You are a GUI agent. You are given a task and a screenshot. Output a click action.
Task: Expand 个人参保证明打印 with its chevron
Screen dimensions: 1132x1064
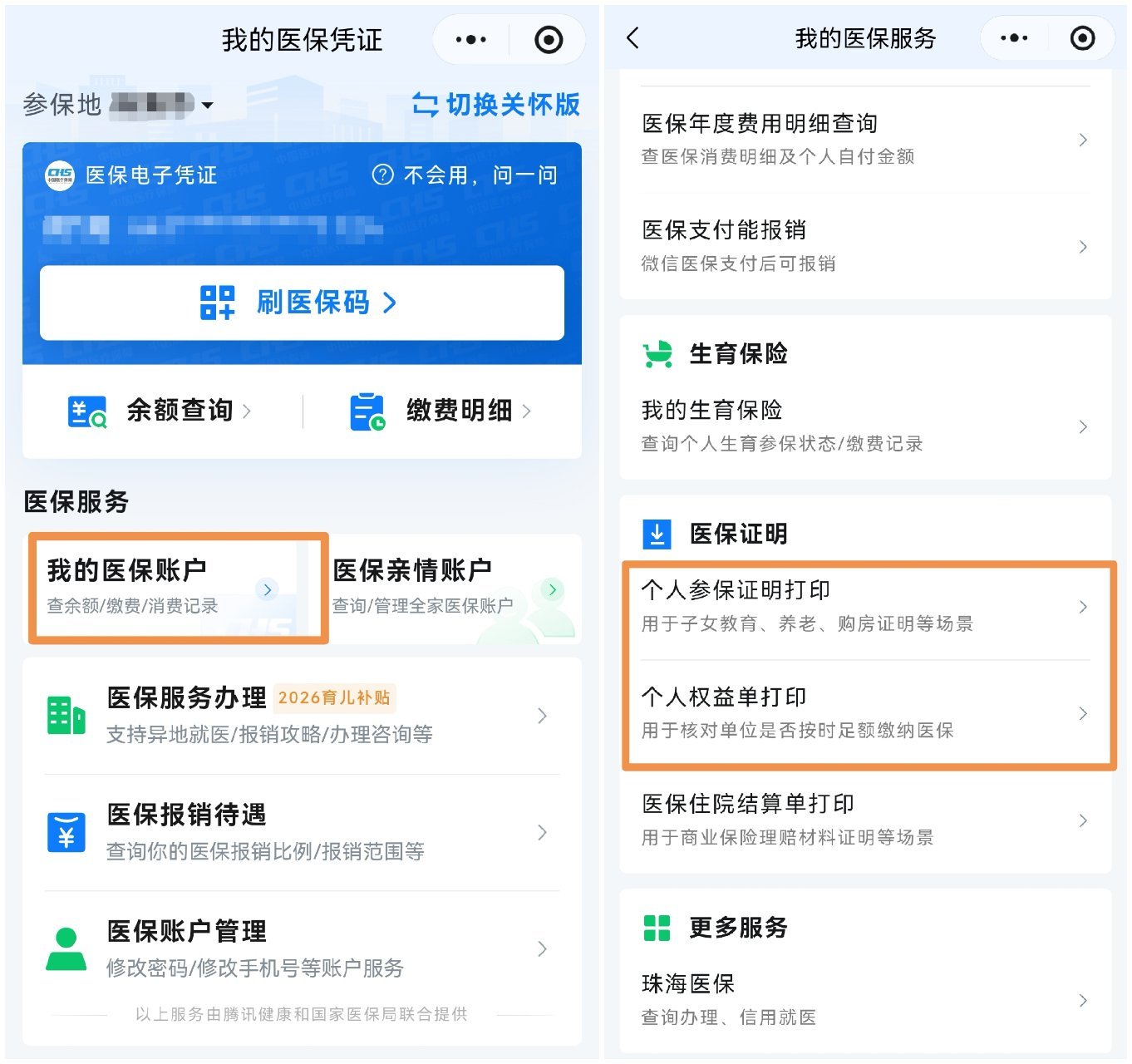[1082, 607]
